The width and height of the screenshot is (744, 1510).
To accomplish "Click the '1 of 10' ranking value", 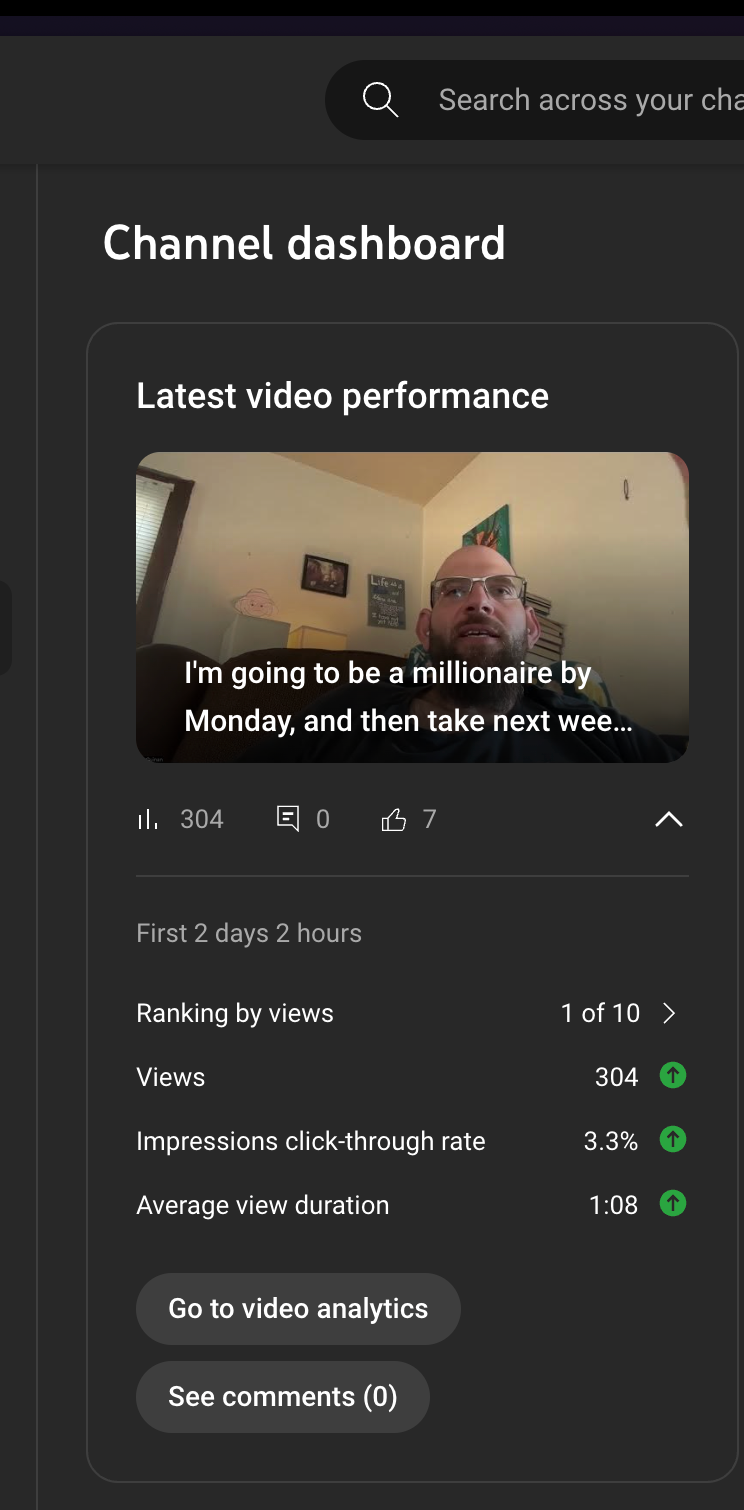I will pyautogui.click(x=600, y=1013).
